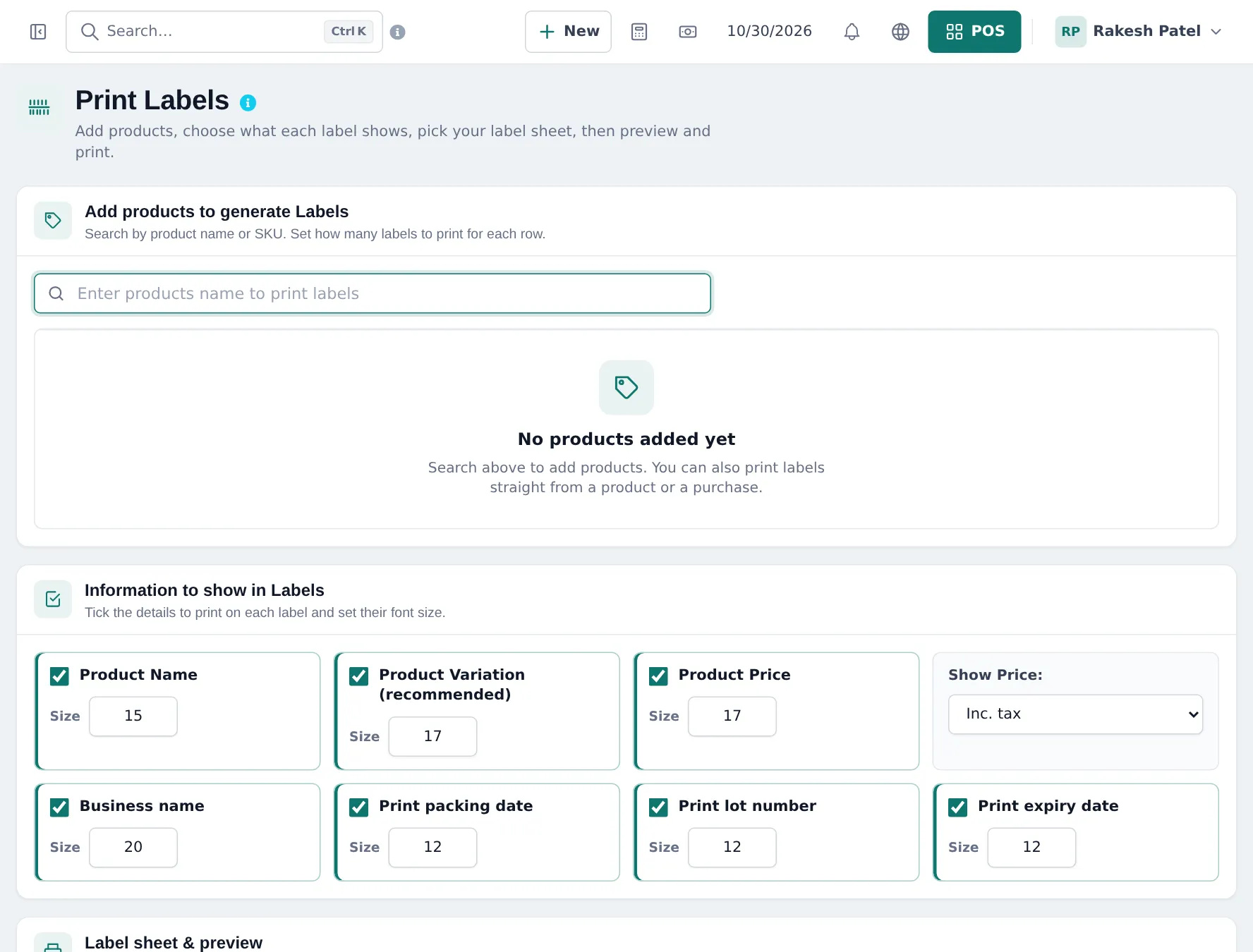Click the Rakesh Patel name
The width and height of the screenshot is (1253, 952).
(1146, 31)
